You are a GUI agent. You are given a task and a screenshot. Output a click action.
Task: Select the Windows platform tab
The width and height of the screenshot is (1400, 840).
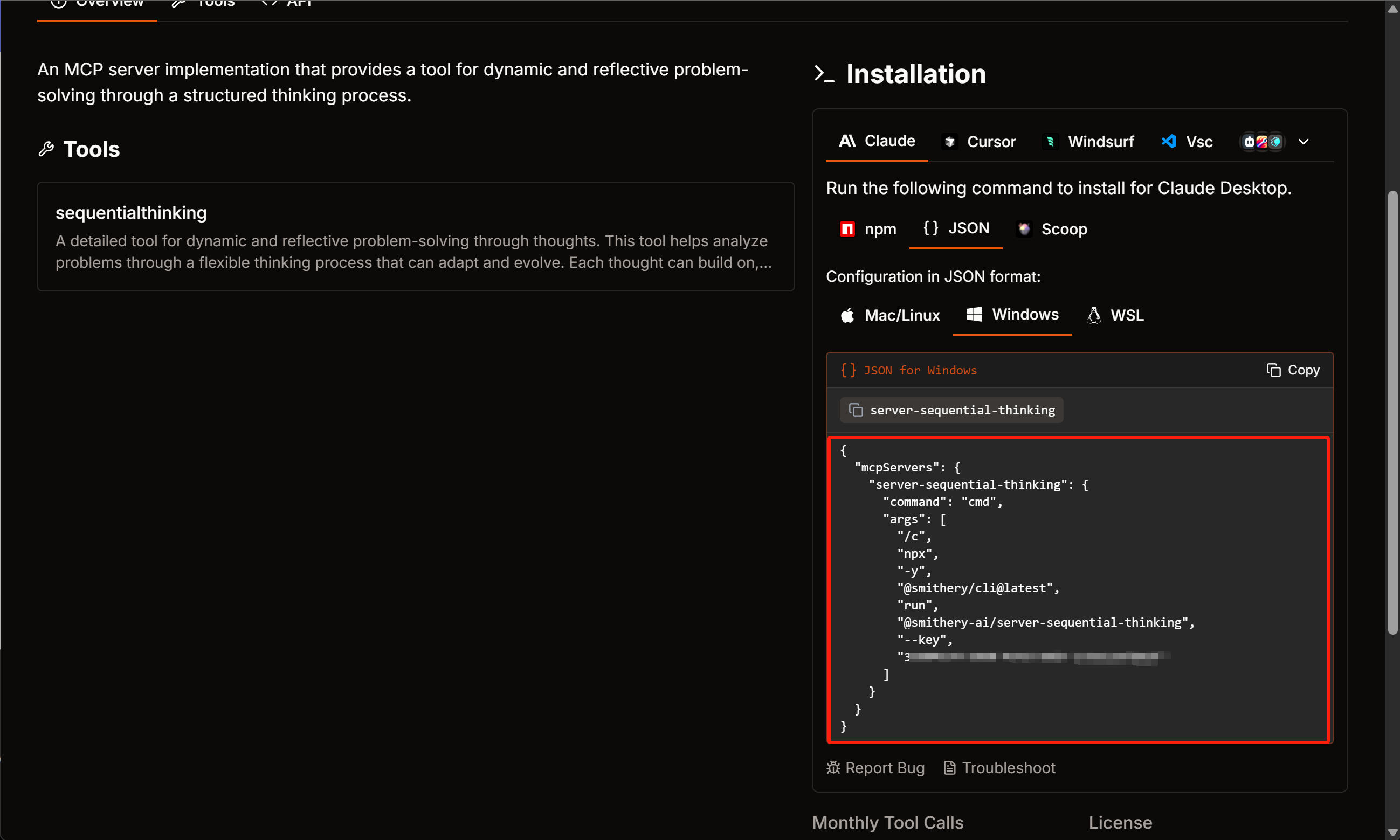(1012, 314)
